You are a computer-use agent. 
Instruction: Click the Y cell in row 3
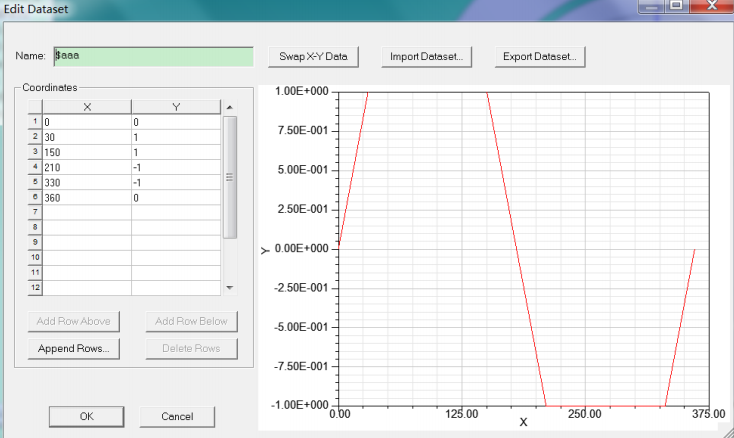pyautogui.click(x=176, y=152)
